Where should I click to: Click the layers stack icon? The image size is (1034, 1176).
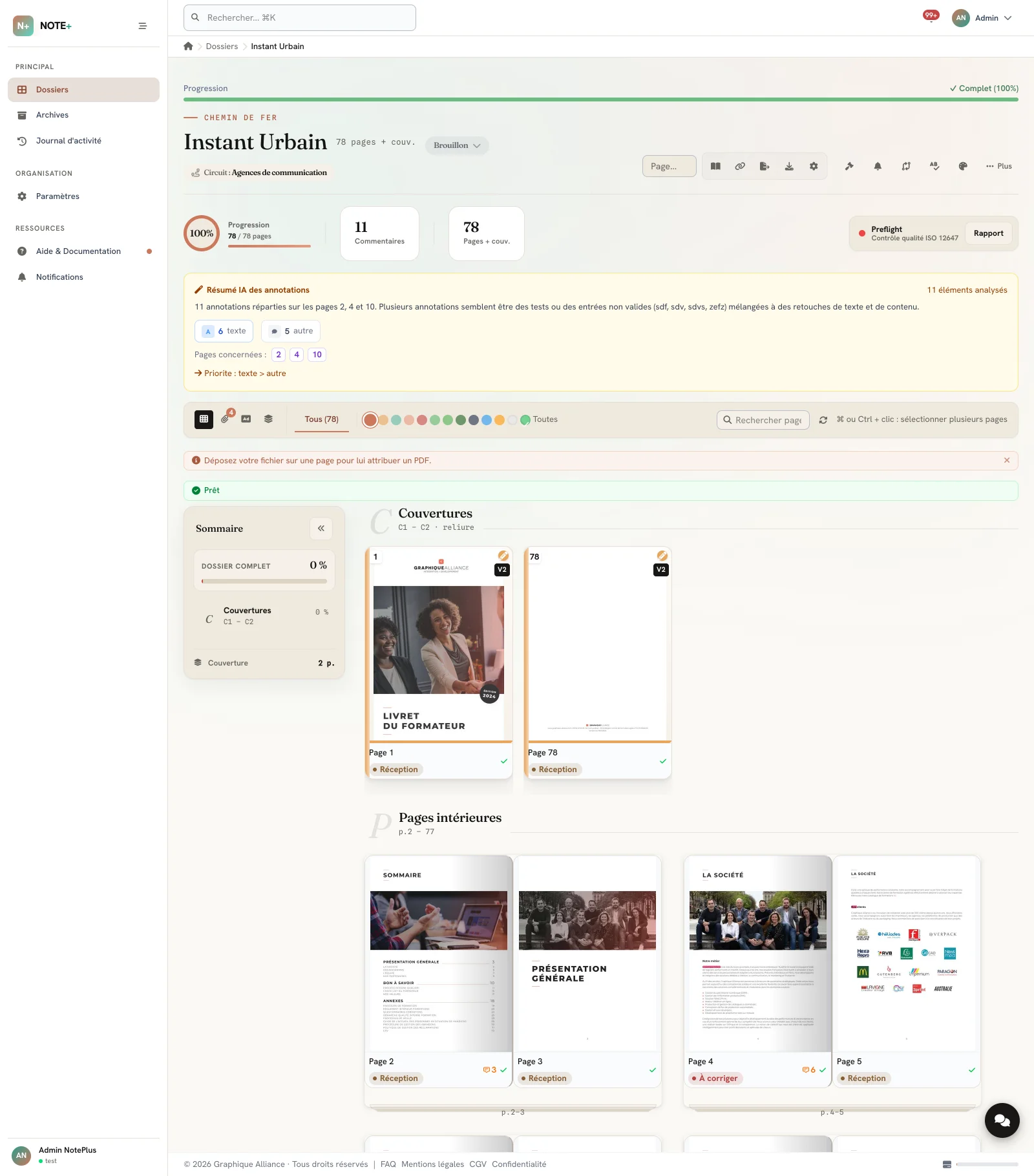268,419
